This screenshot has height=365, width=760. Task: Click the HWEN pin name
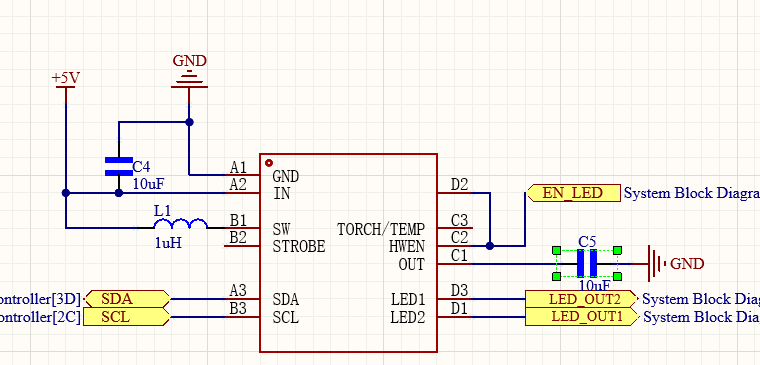coord(407,247)
